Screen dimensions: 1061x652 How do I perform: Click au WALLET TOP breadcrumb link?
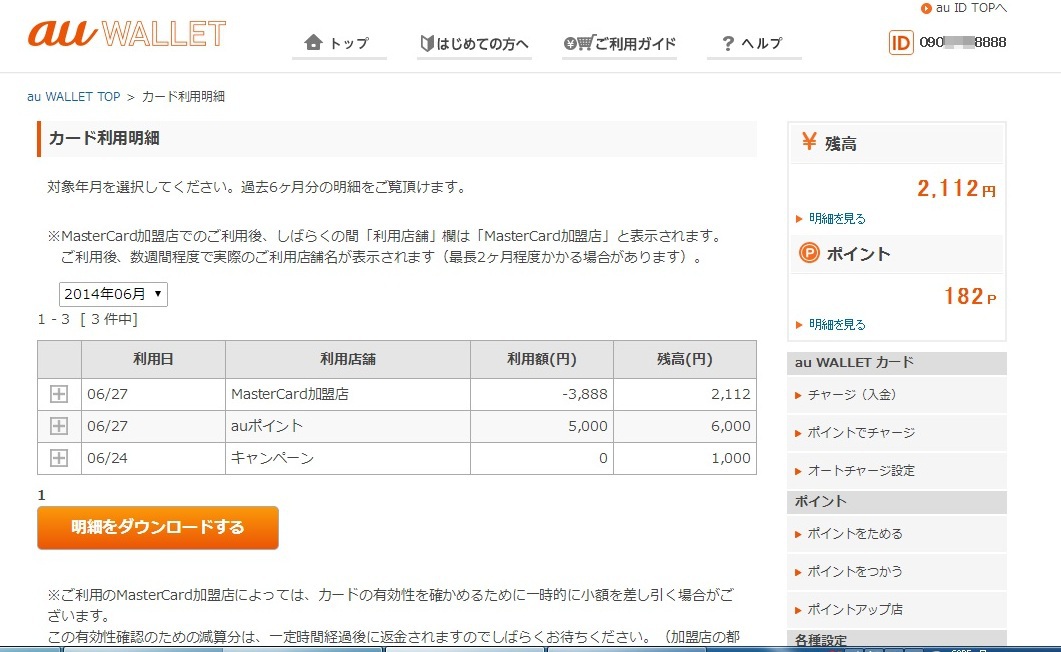point(73,97)
